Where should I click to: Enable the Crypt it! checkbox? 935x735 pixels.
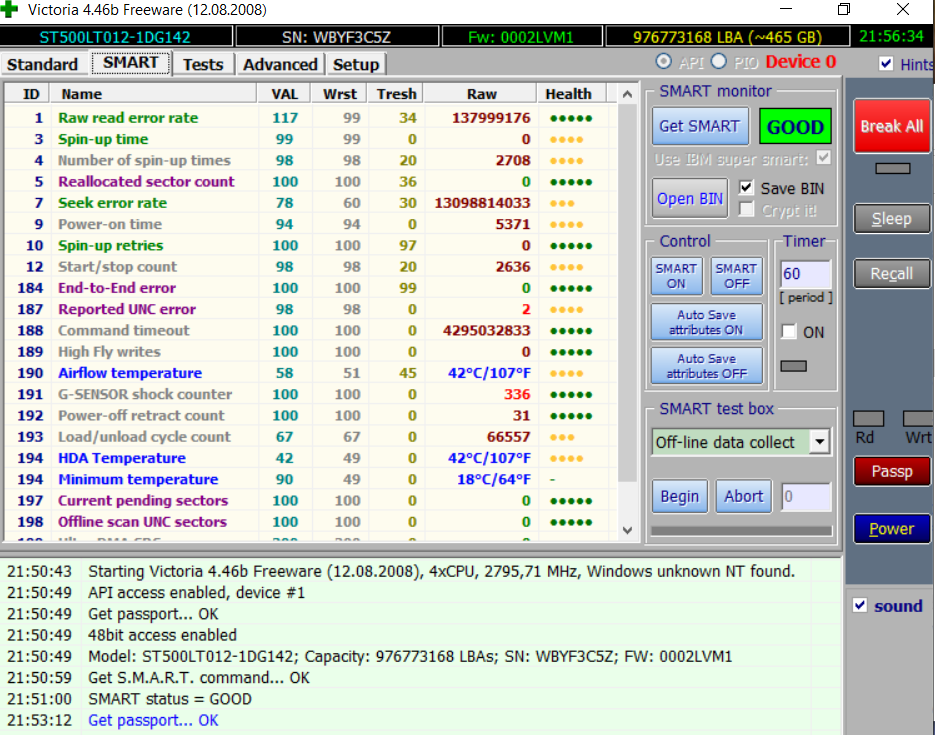(746, 210)
